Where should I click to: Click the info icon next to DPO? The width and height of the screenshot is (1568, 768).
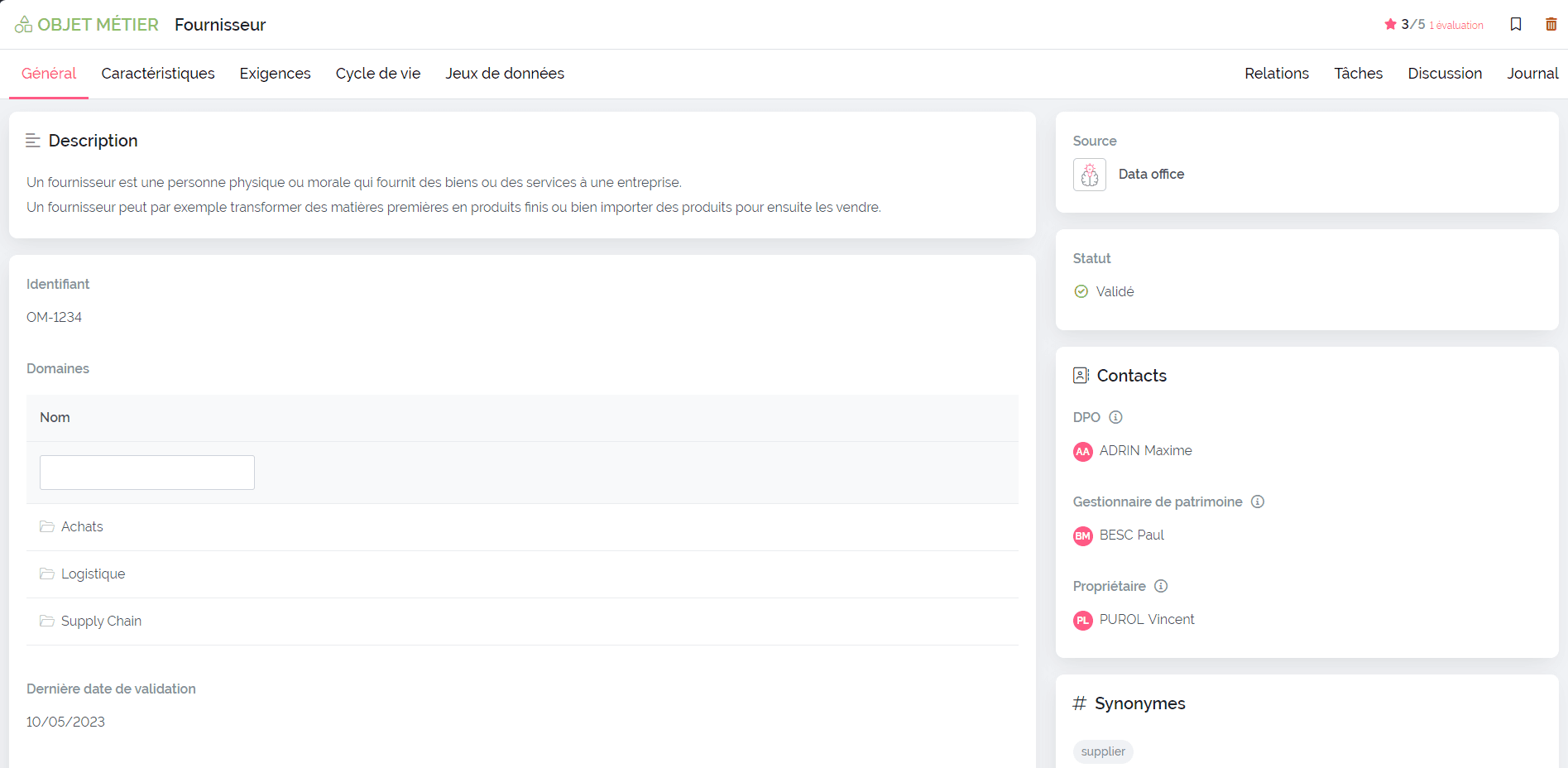1115,417
